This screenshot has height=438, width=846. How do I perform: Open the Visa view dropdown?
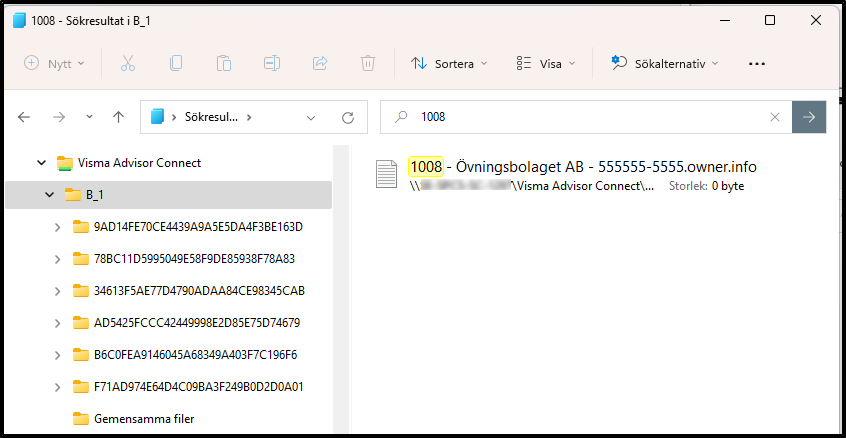click(545, 63)
